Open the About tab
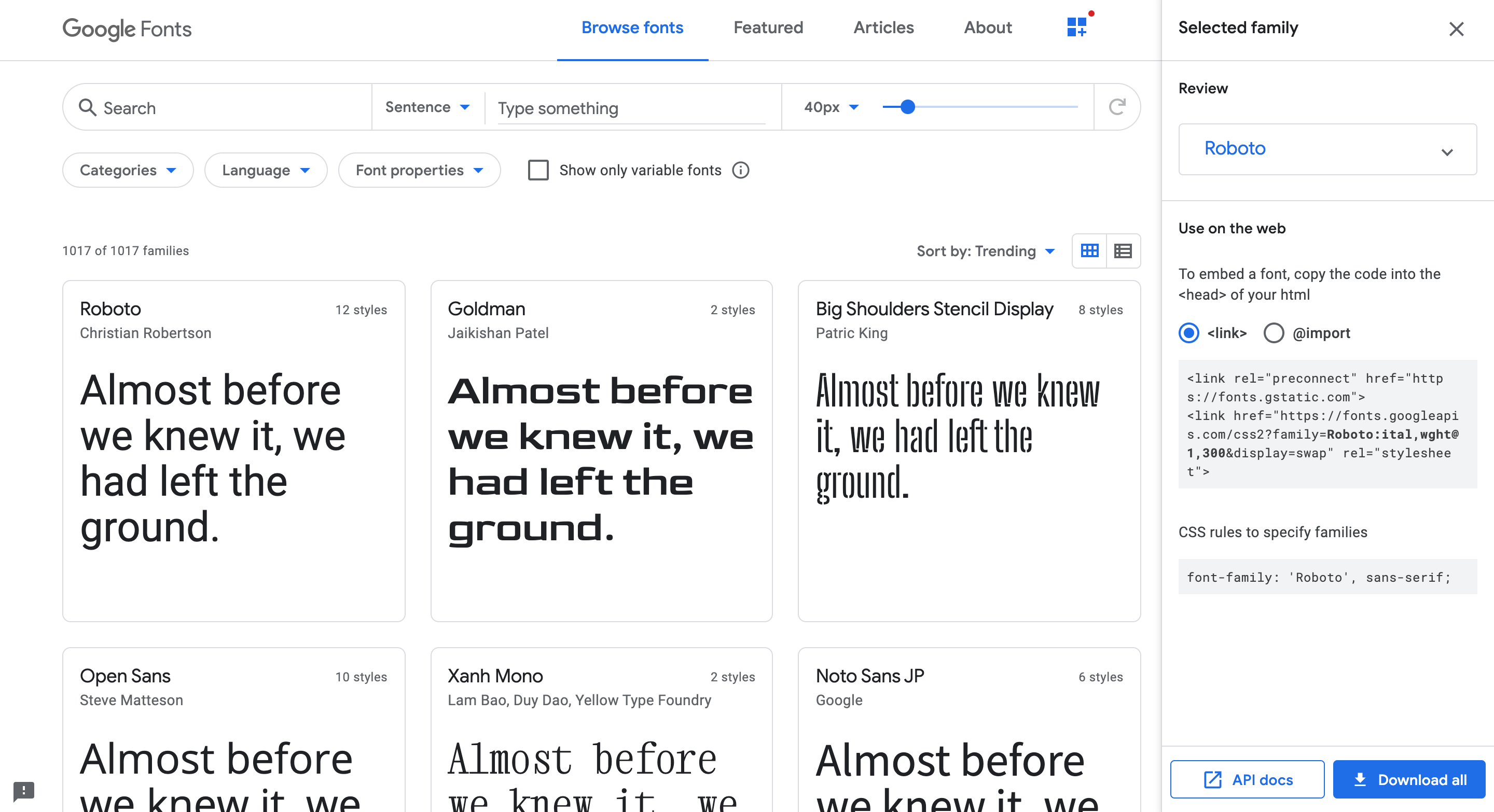 (988, 28)
